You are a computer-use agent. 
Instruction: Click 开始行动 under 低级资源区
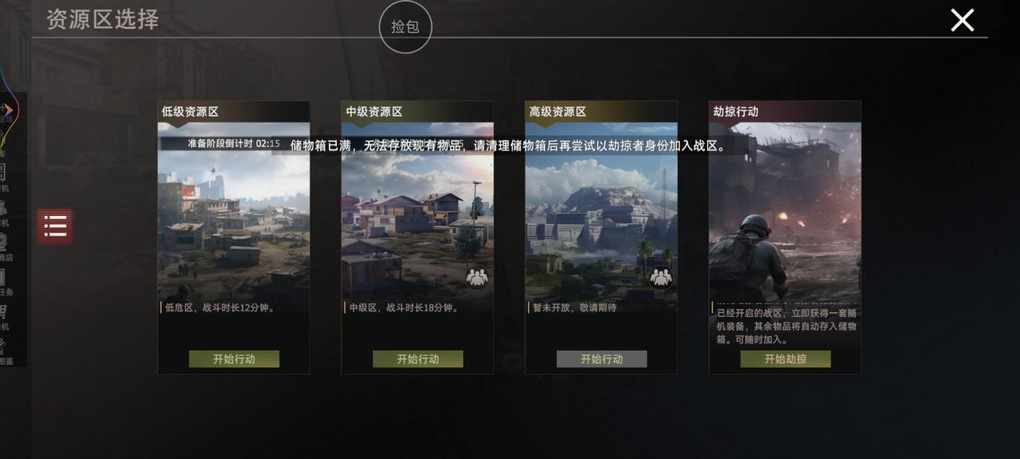point(234,359)
